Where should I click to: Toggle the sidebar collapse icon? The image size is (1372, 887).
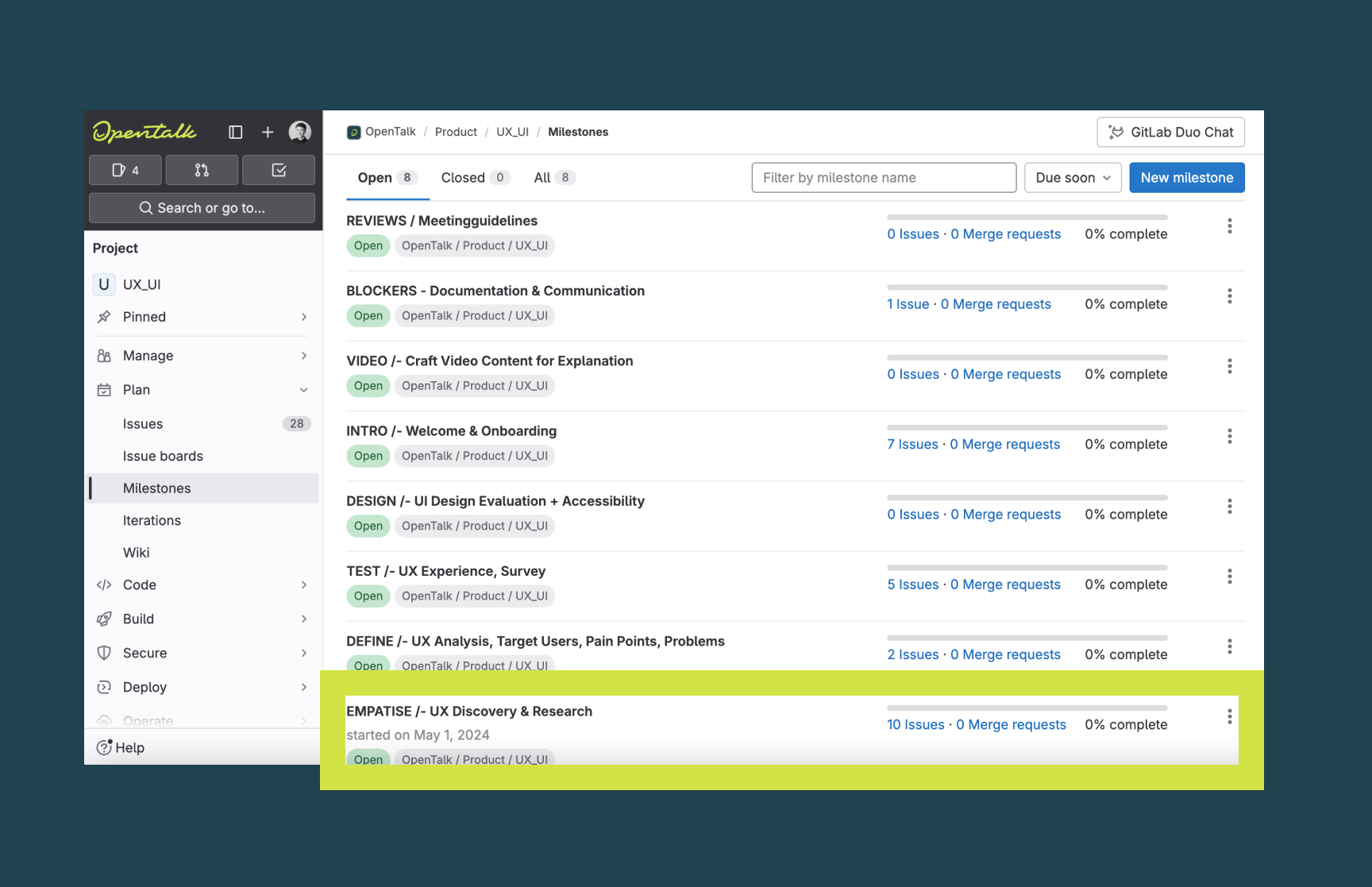[236, 132]
